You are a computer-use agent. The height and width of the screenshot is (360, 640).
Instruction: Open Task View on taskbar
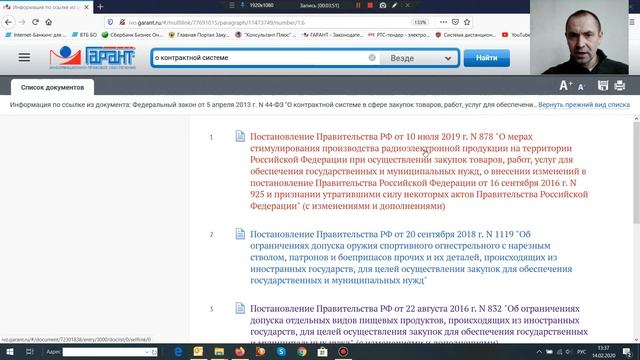point(29,351)
